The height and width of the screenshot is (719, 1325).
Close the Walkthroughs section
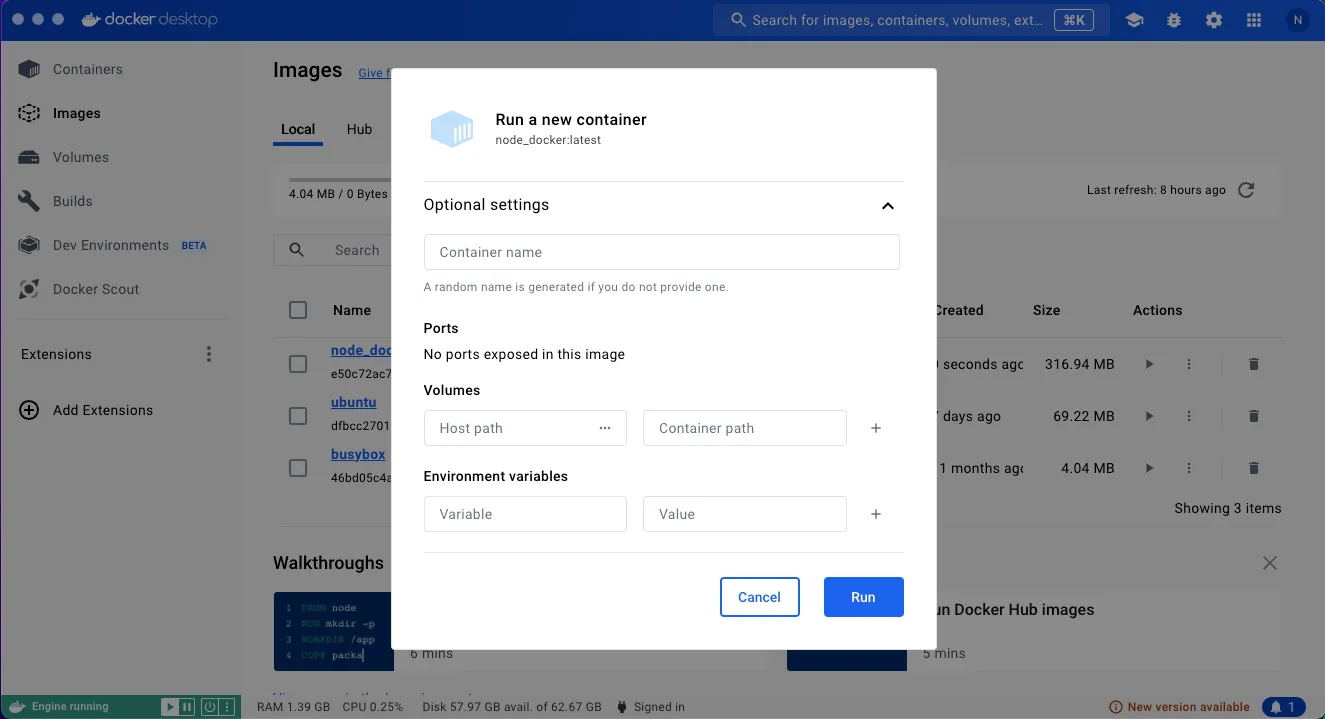(1270, 563)
